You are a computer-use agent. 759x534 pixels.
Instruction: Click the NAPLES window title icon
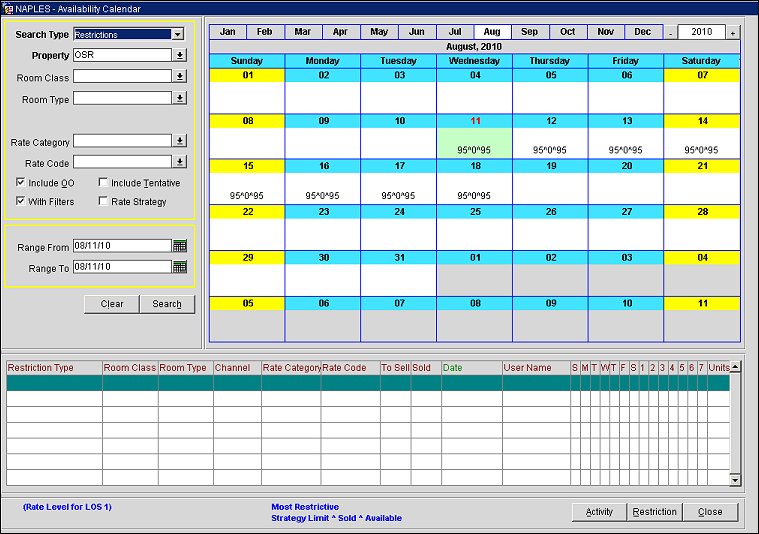coord(8,8)
